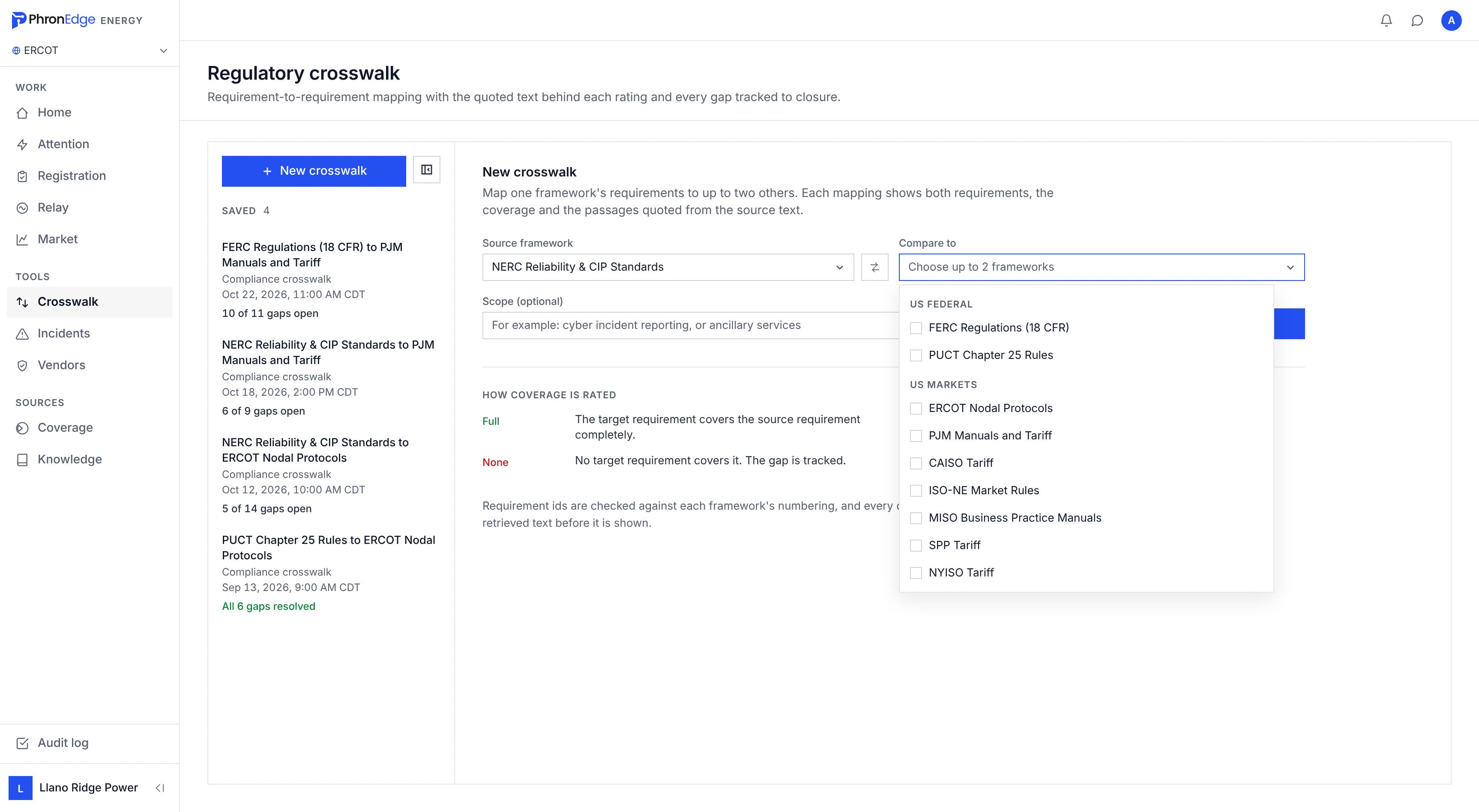
Task: Click the New crosswalk button
Action: pyautogui.click(x=314, y=171)
